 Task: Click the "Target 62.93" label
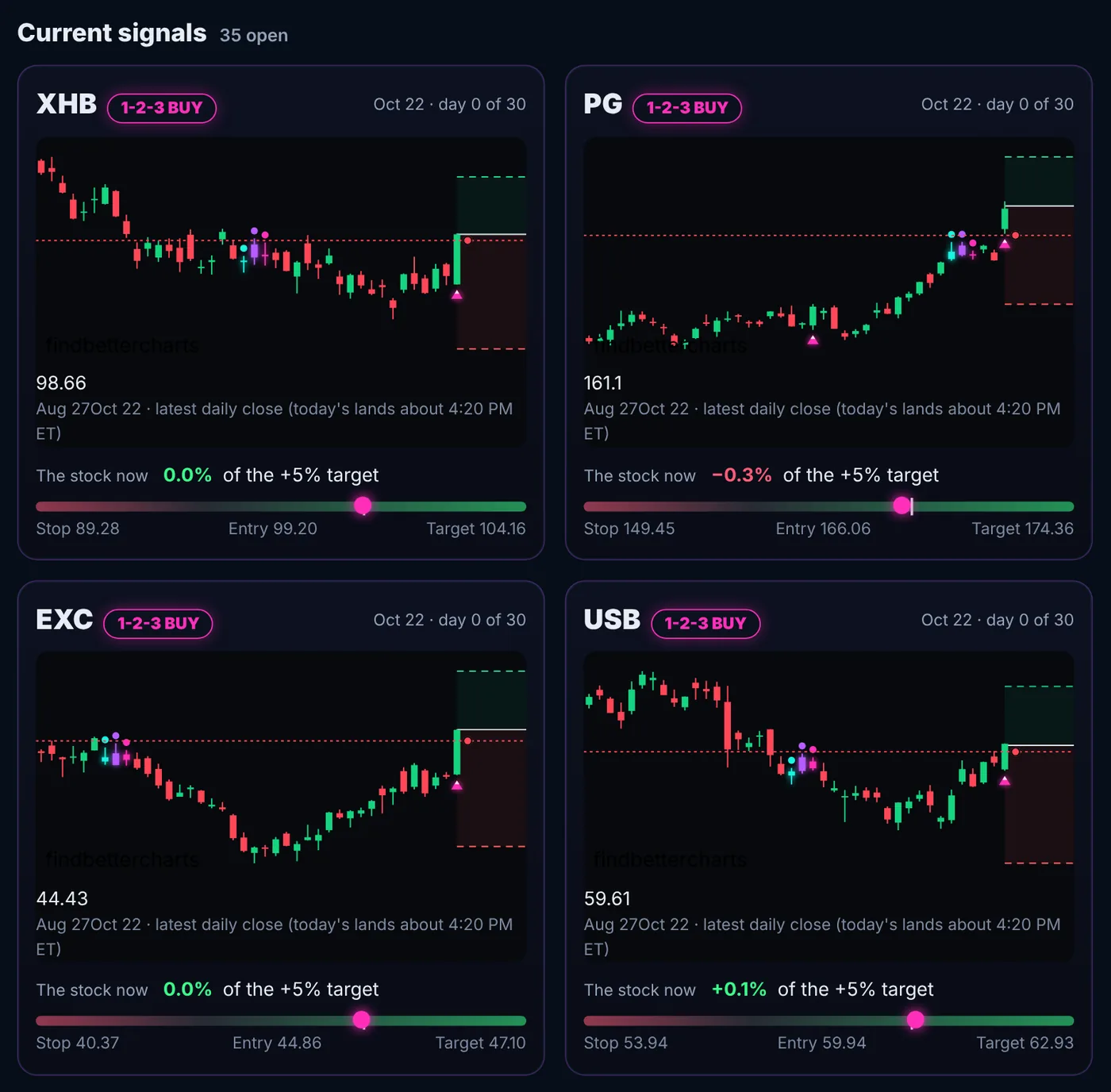coord(1025,1044)
